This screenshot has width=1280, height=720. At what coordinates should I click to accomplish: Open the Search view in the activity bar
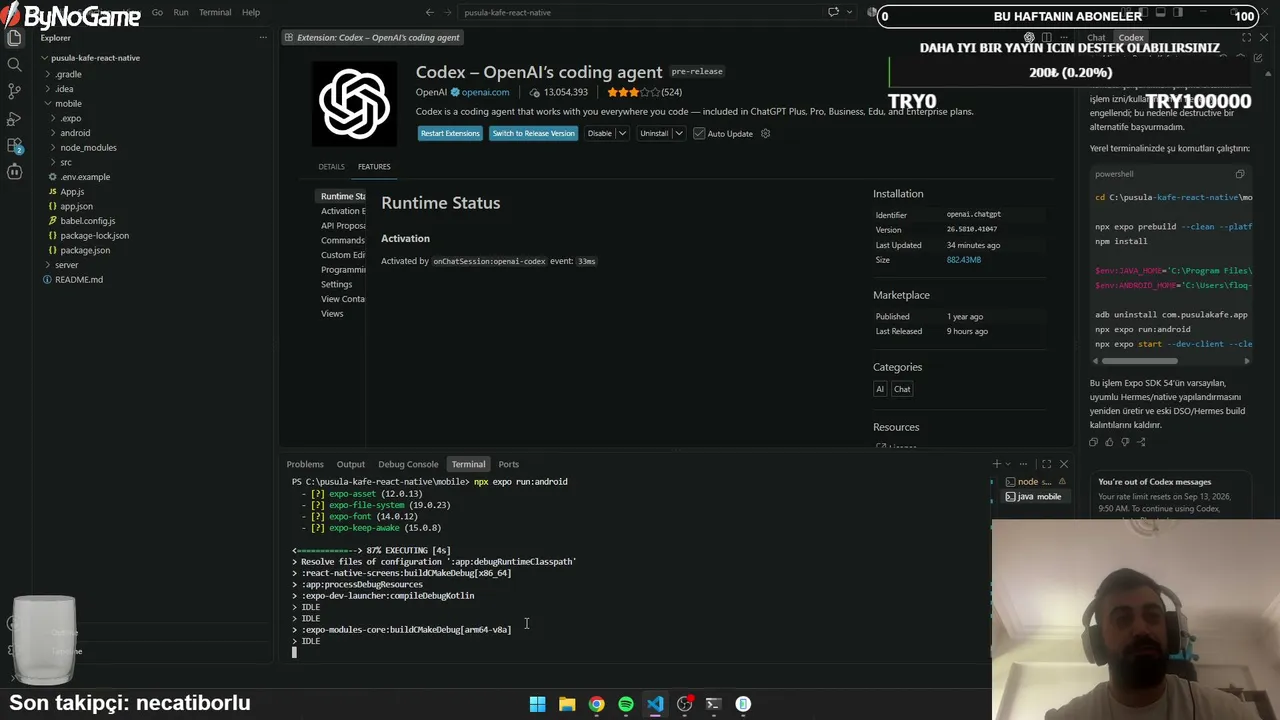tap(14, 65)
